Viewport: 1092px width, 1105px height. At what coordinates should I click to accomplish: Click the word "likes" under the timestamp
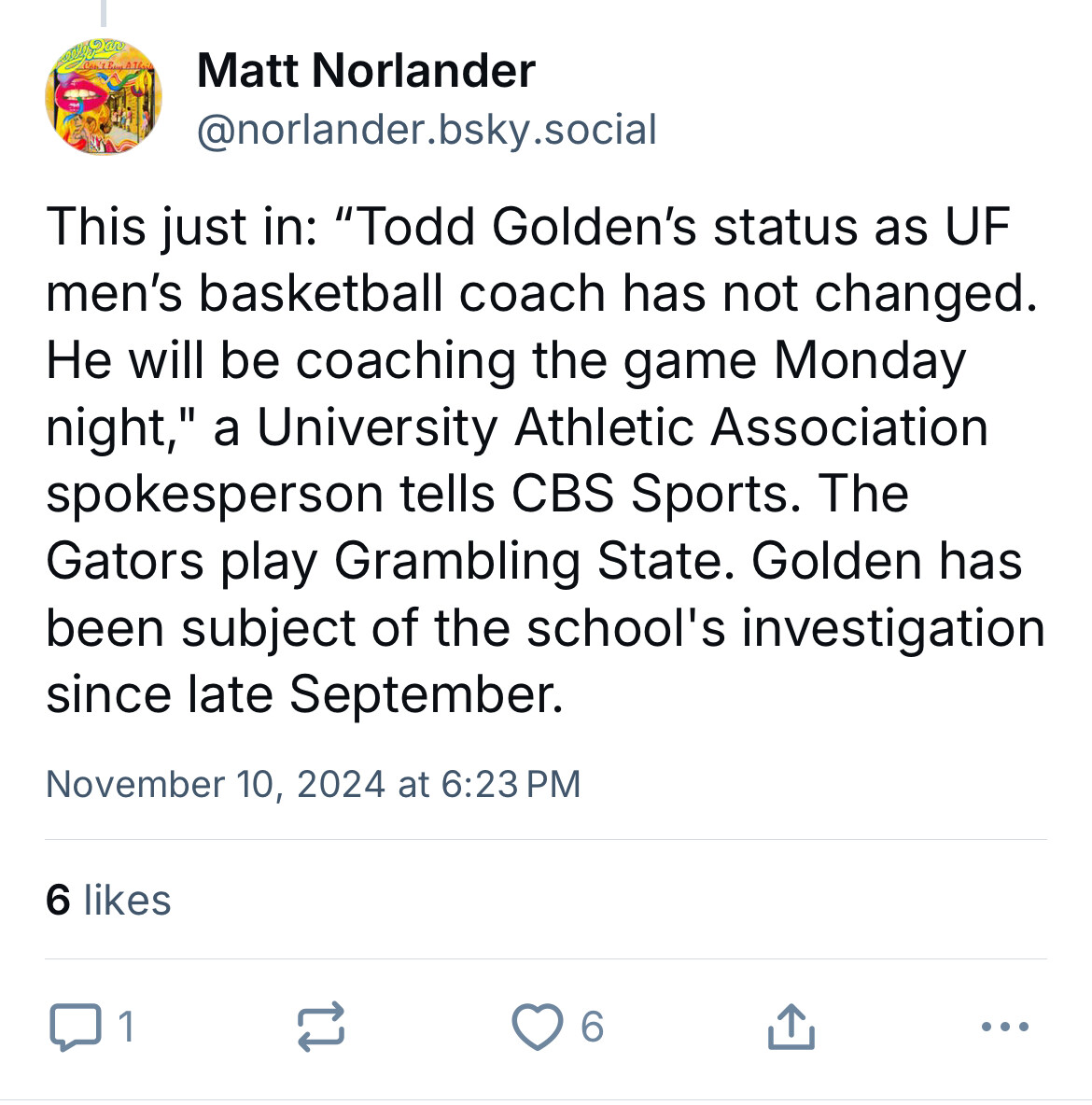click(x=128, y=900)
